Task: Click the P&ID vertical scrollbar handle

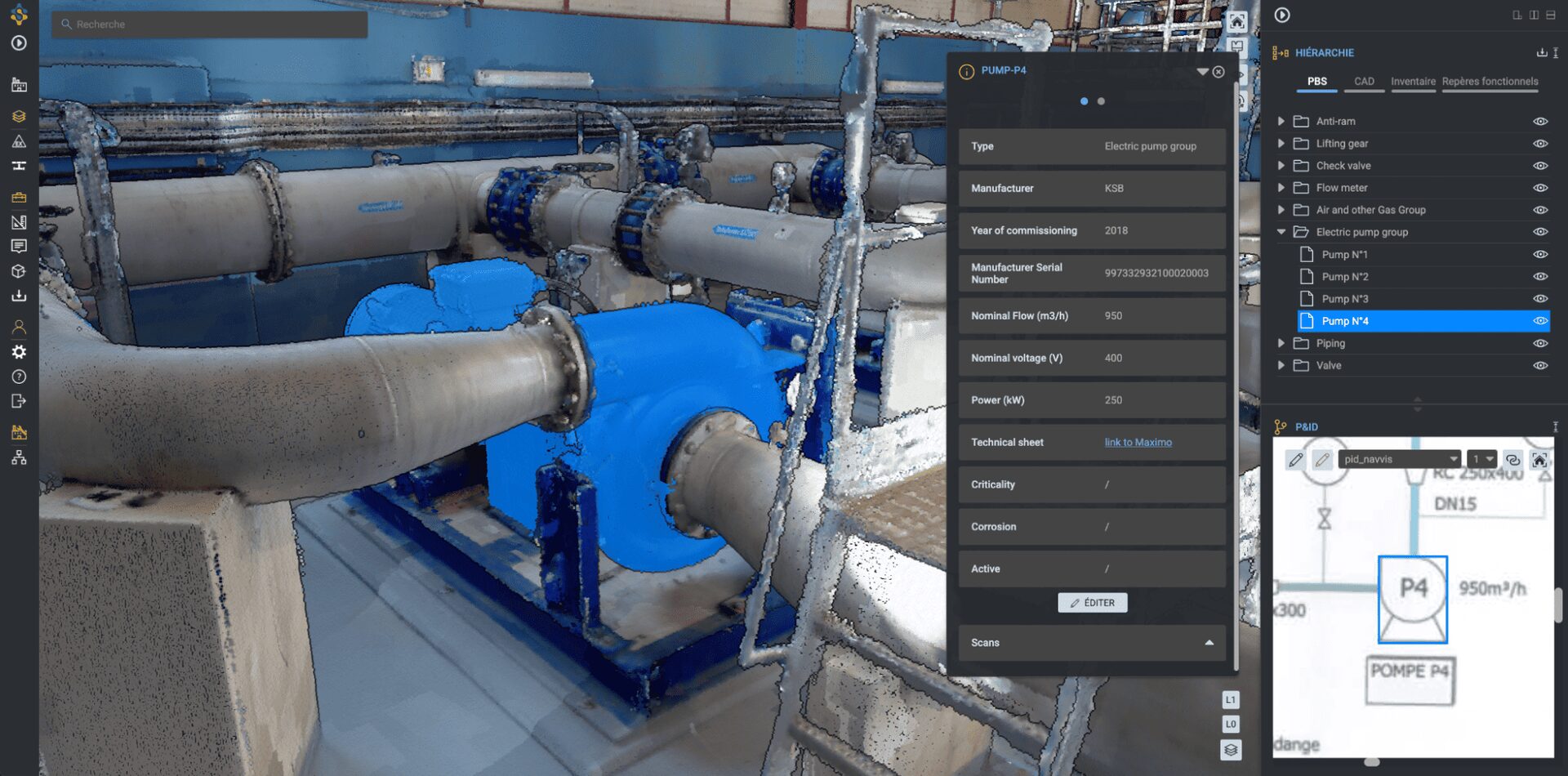Action: 1558,605
